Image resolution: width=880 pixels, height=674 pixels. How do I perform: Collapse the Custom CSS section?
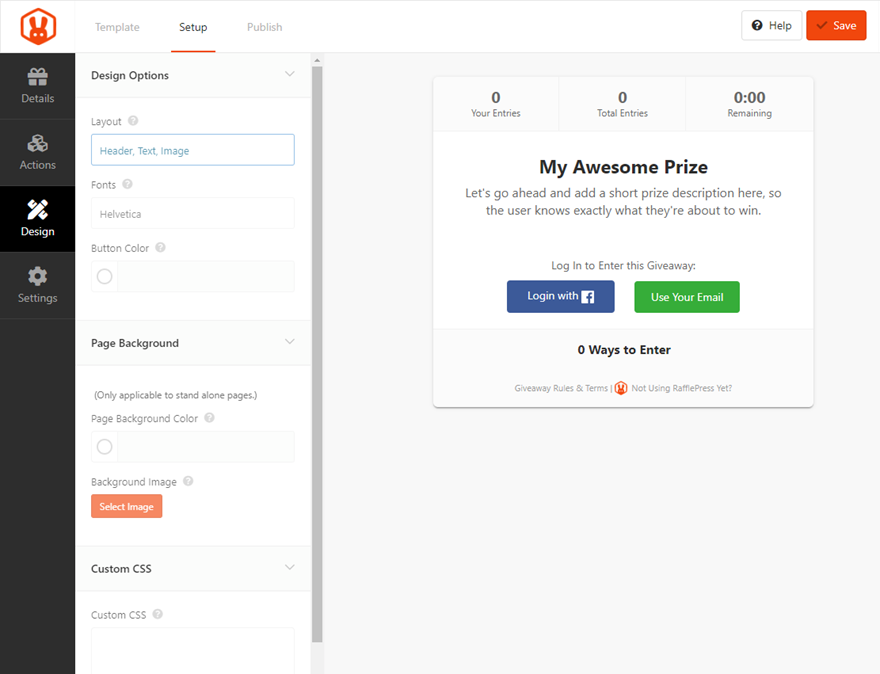tap(290, 568)
